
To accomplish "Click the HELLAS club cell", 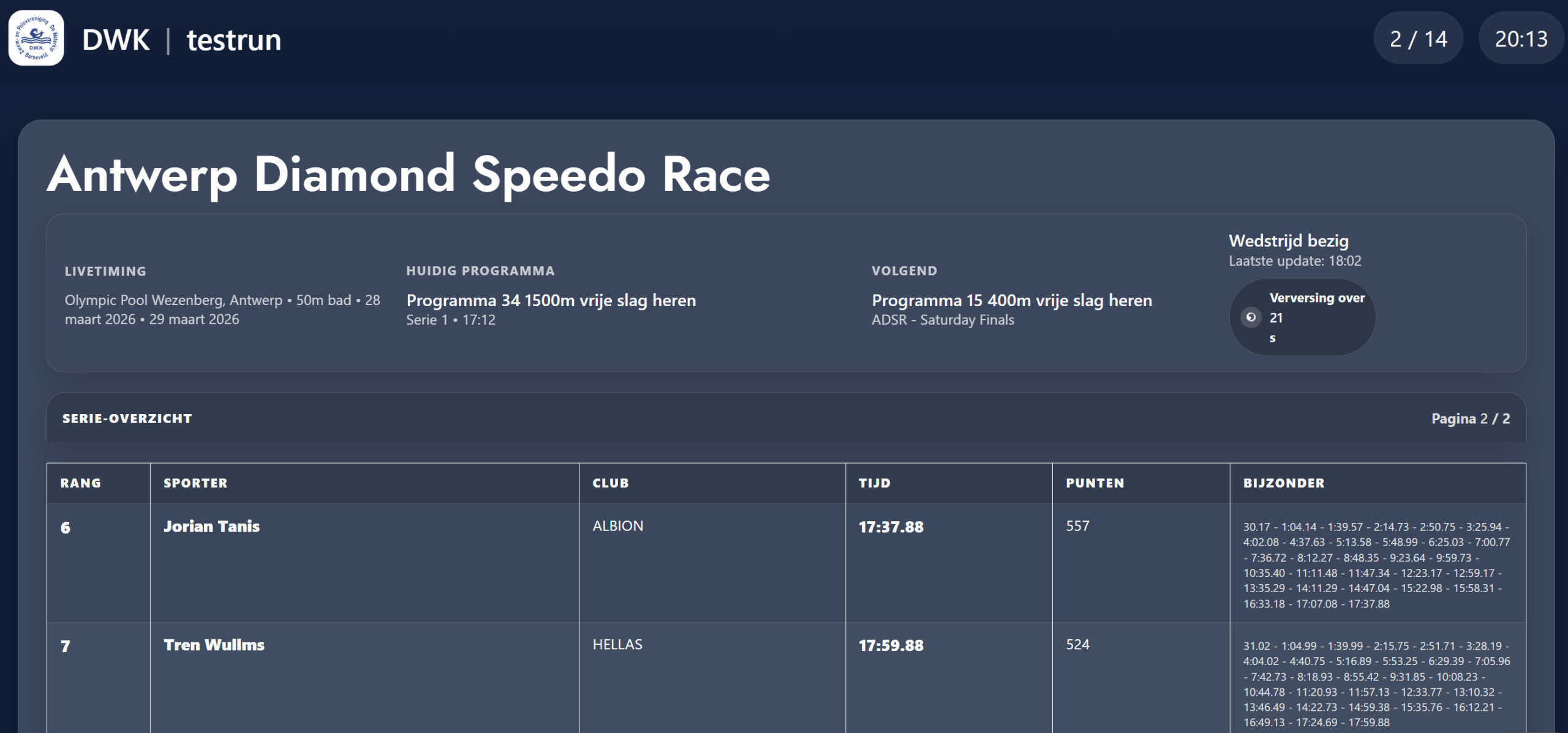I will (x=617, y=645).
